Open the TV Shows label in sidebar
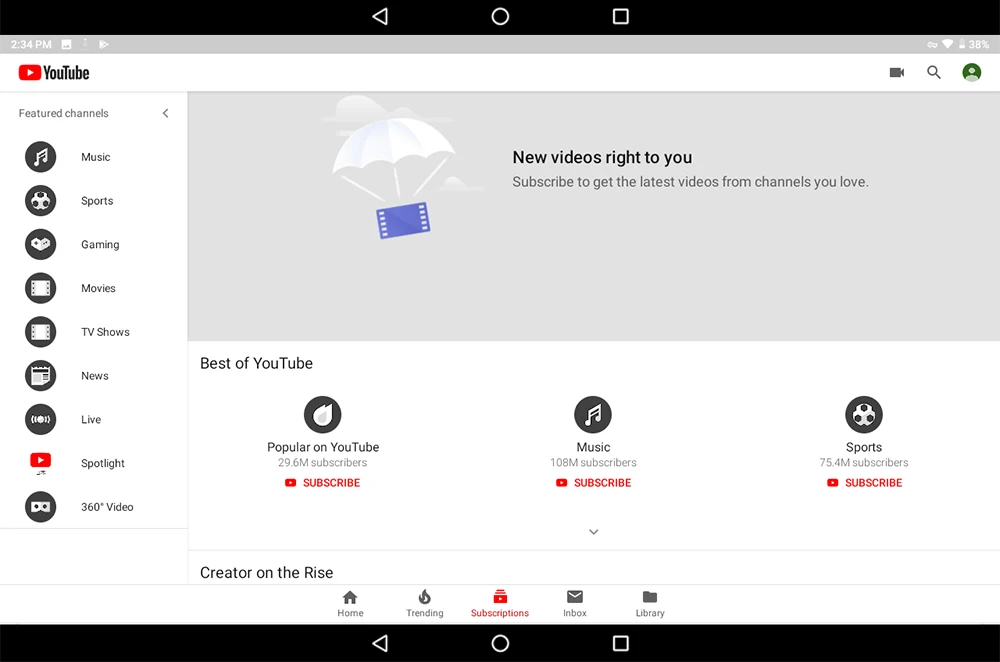The width and height of the screenshot is (1000, 662). (105, 332)
